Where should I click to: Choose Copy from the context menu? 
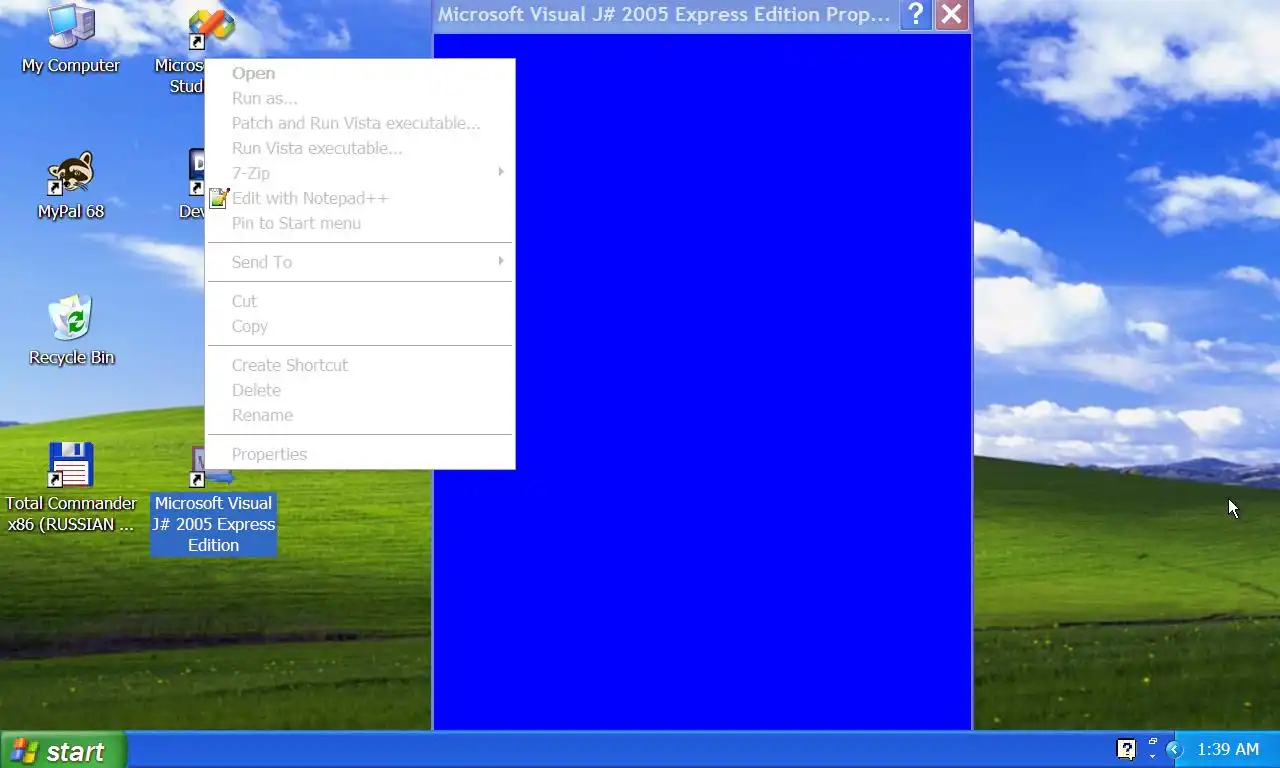click(x=360, y=326)
